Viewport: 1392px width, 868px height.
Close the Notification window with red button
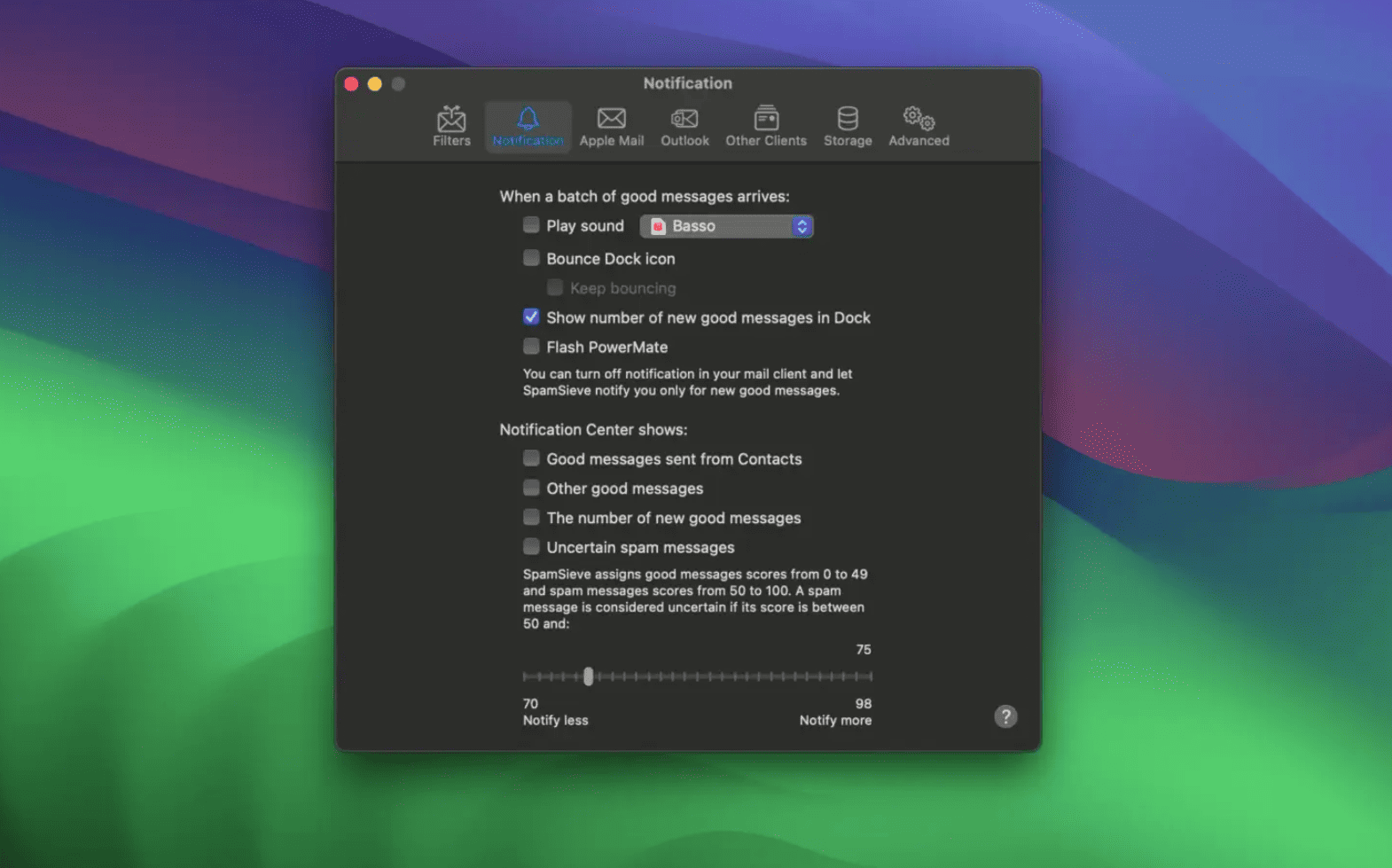[x=351, y=84]
